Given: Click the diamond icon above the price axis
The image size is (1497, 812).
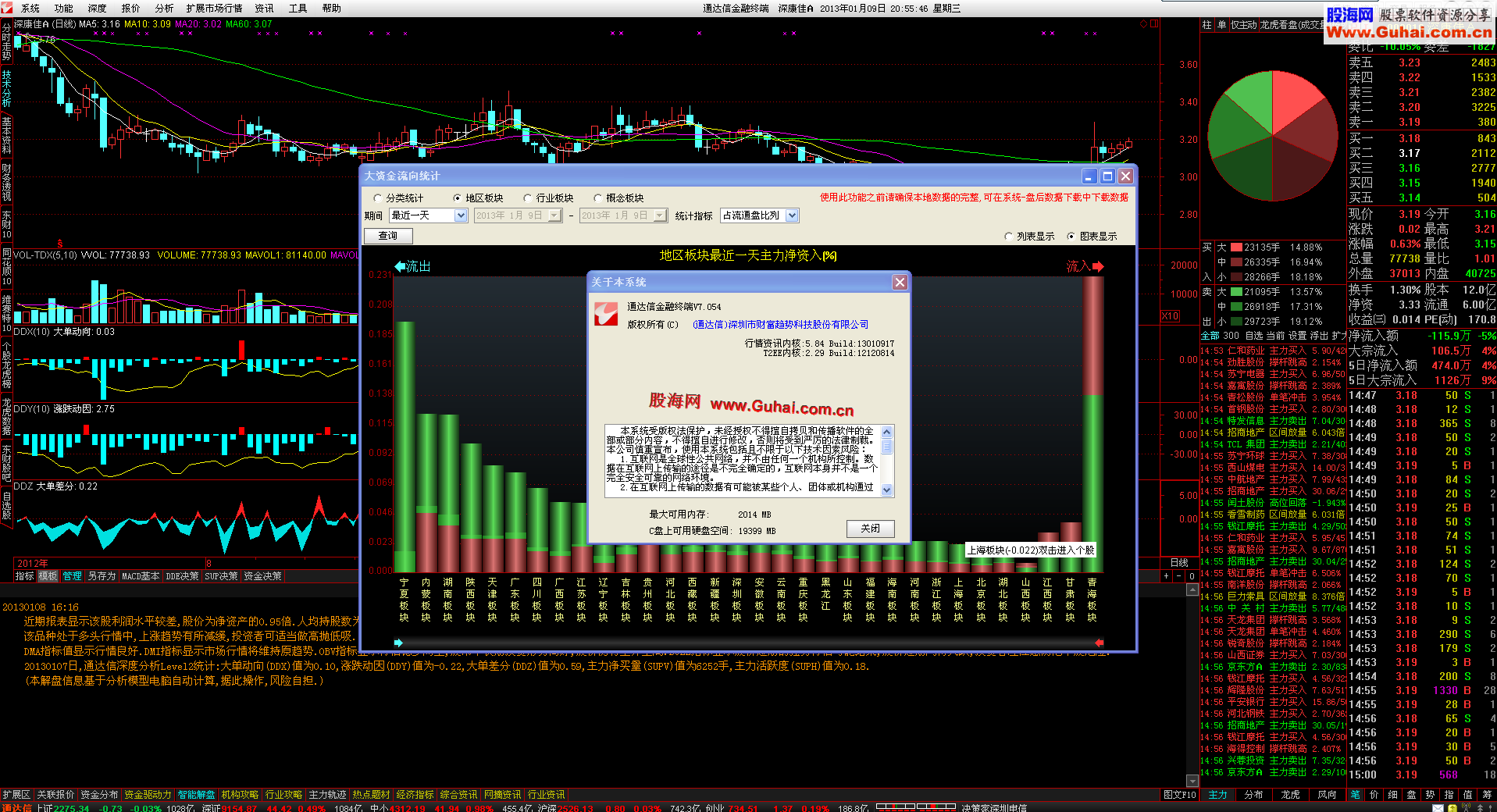Looking at the screenshot, I should click(x=1144, y=24).
